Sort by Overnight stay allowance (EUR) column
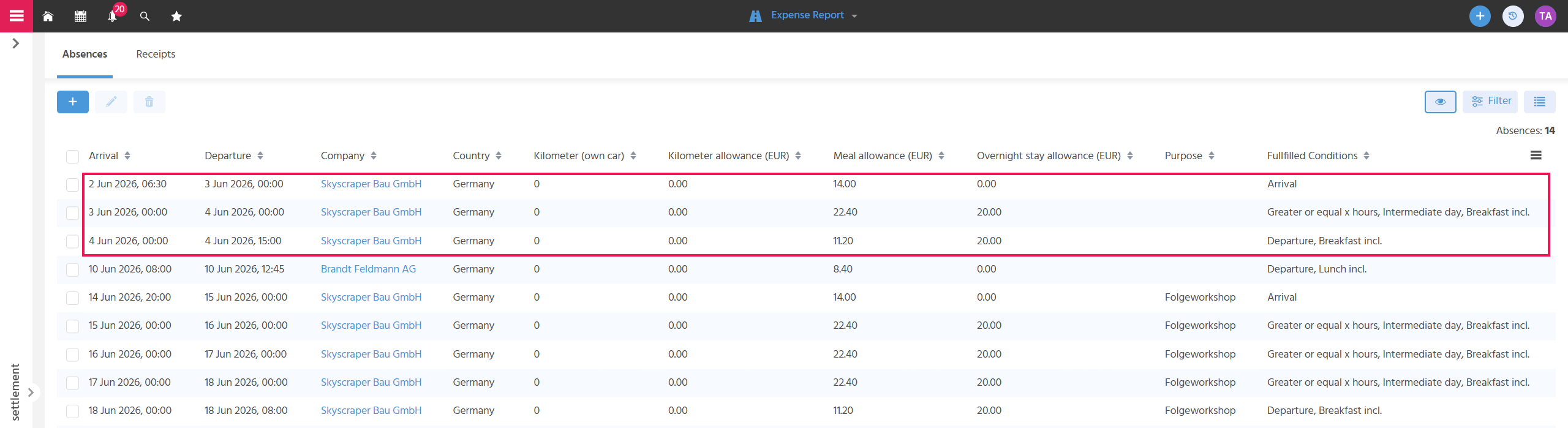Image resolution: width=1568 pixels, height=428 pixels. pos(1055,156)
